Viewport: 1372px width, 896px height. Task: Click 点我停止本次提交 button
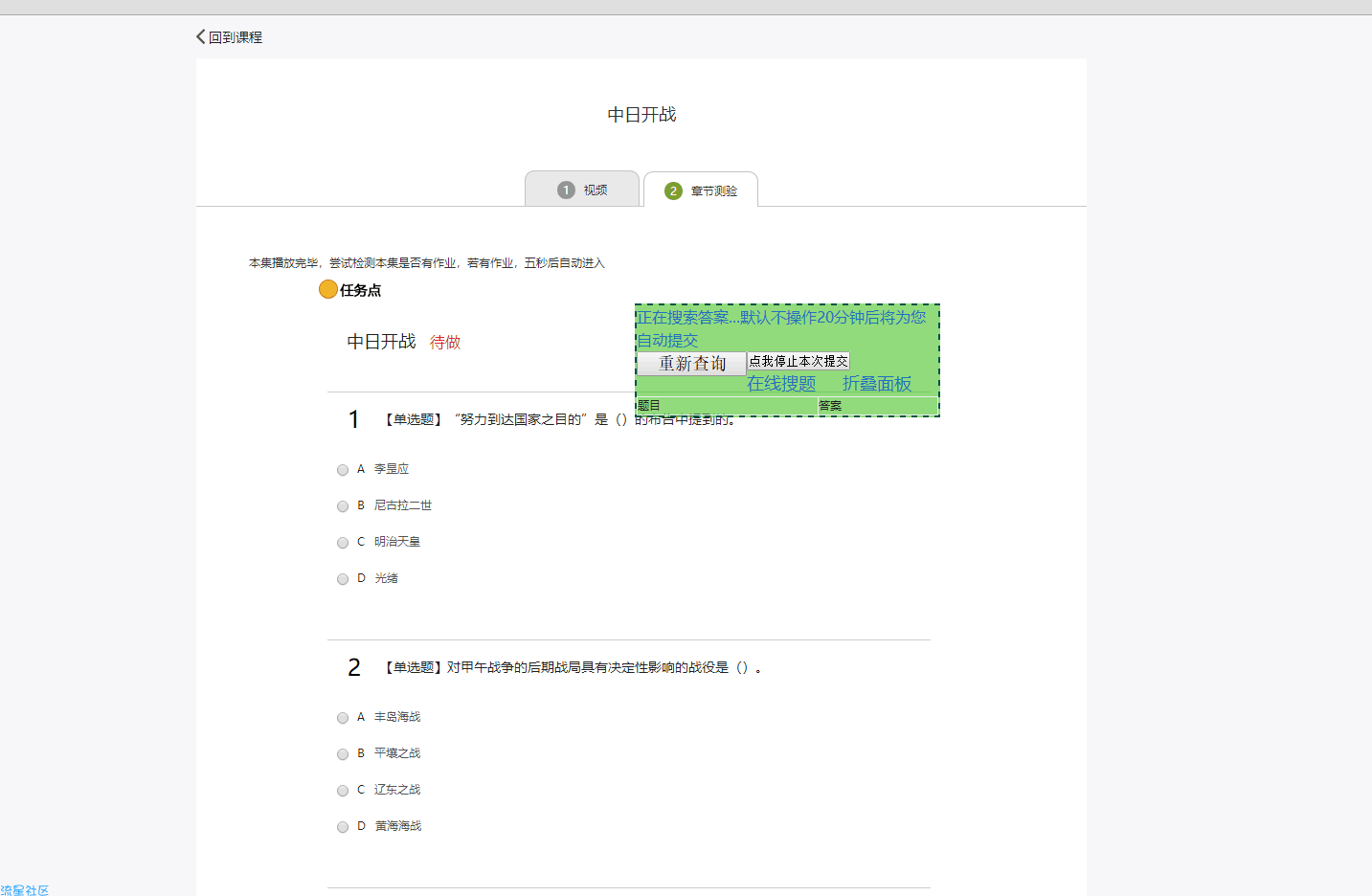tap(798, 361)
